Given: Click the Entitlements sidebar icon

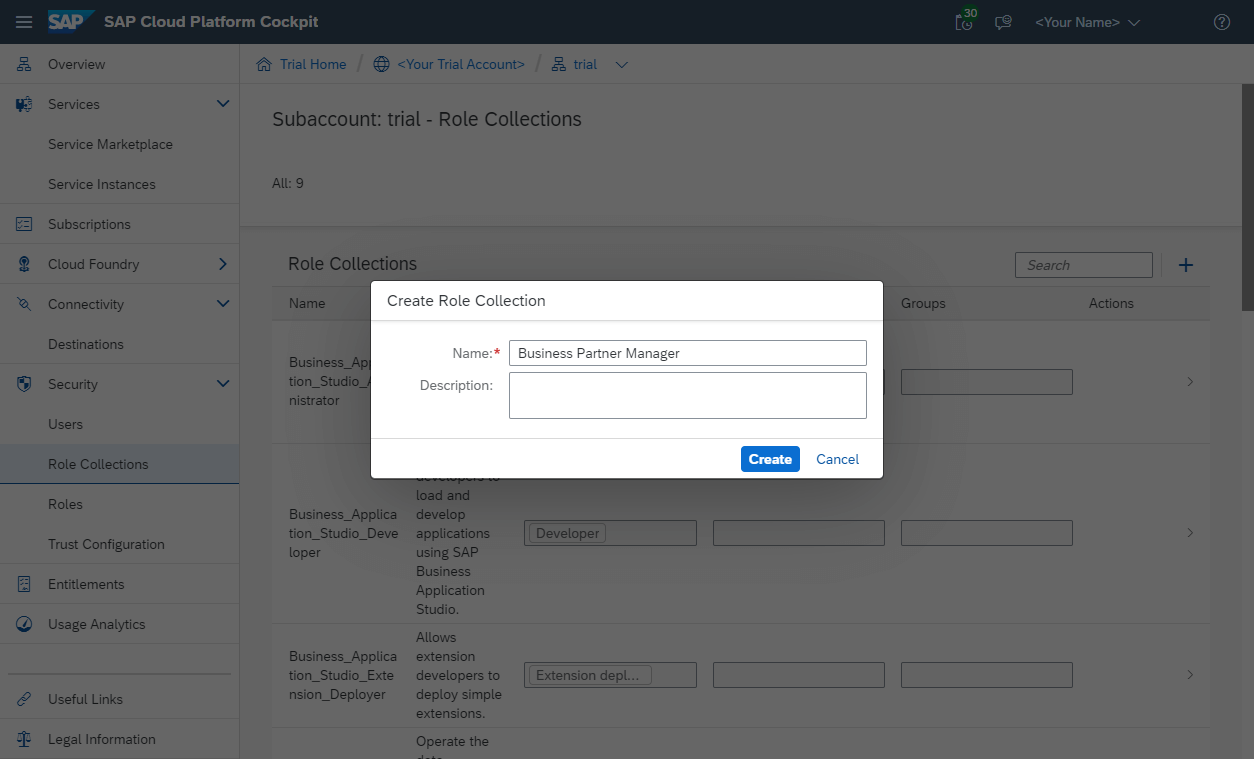Looking at the screenshot, I should point(24,584).
